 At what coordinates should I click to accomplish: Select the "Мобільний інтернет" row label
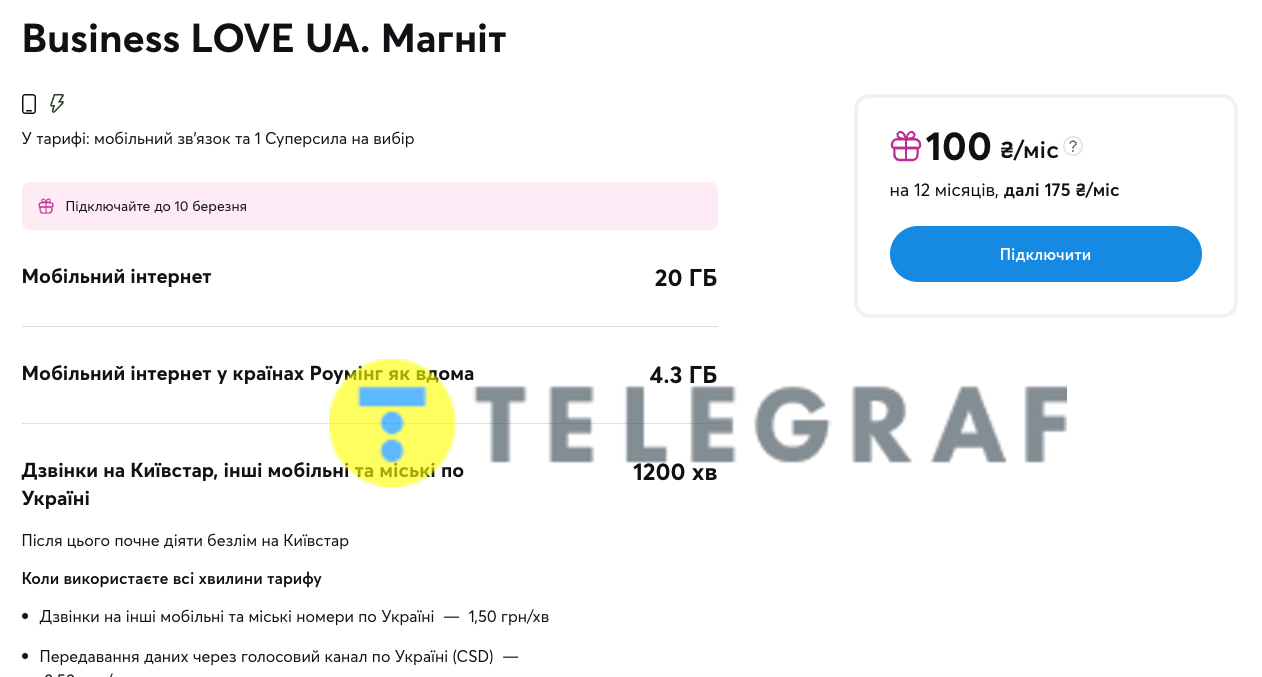[x=116, y=276]
